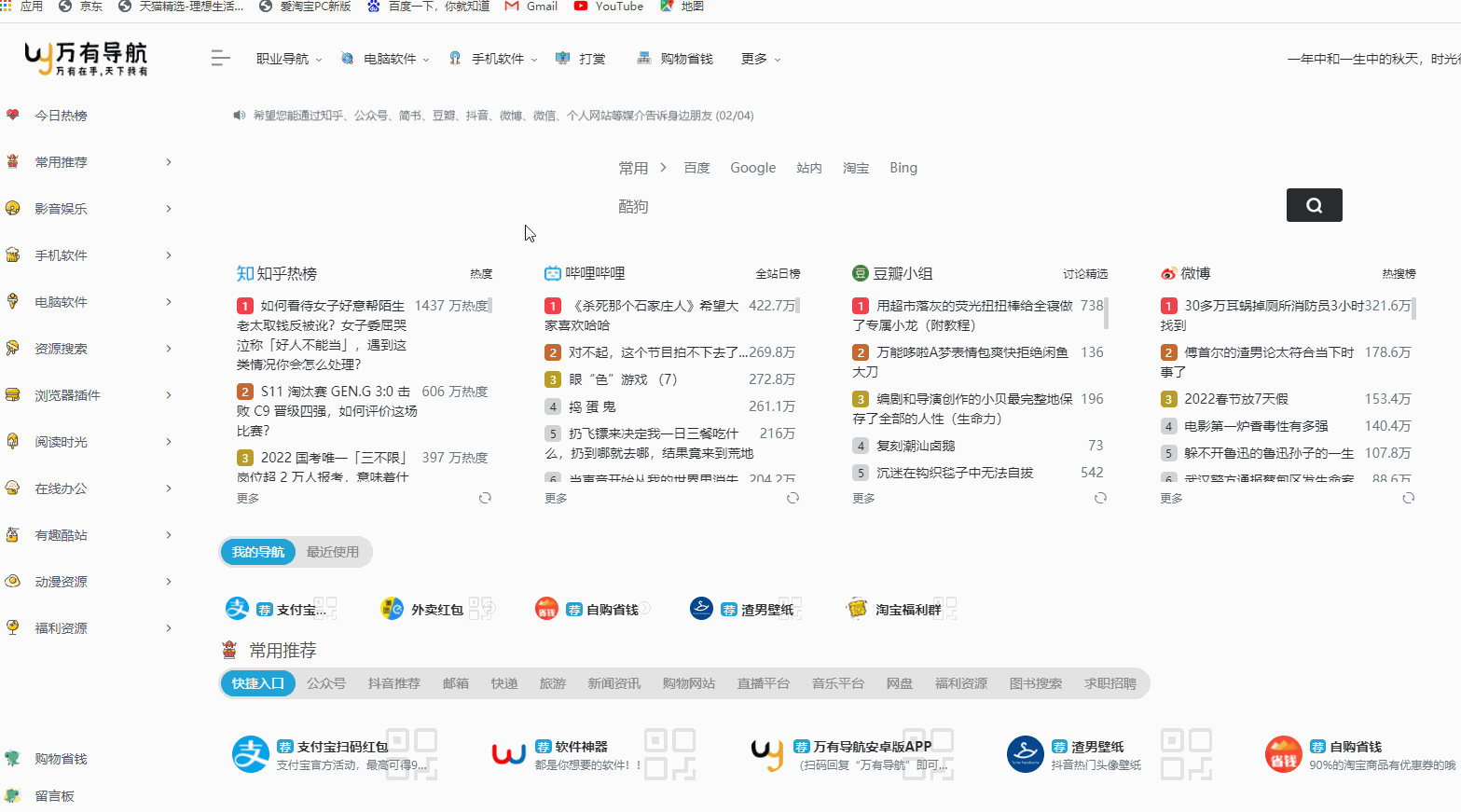Expand 常用推荐 in the sidebar

click(169, 162)
